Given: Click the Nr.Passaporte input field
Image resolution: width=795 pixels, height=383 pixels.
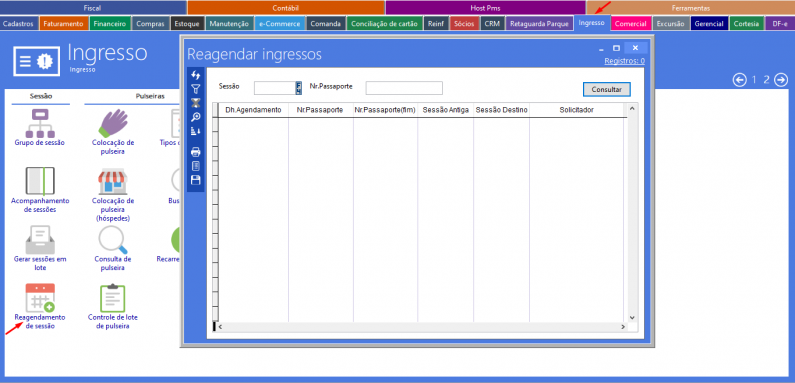Looking at the screenshot, I should click(404, 88).
